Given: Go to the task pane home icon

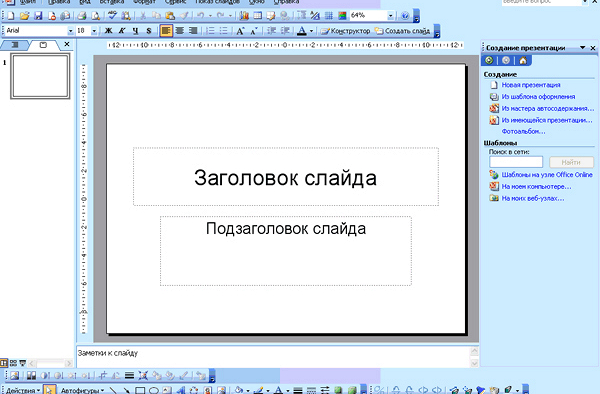Looking at the screenshot, I should (523, 60).
